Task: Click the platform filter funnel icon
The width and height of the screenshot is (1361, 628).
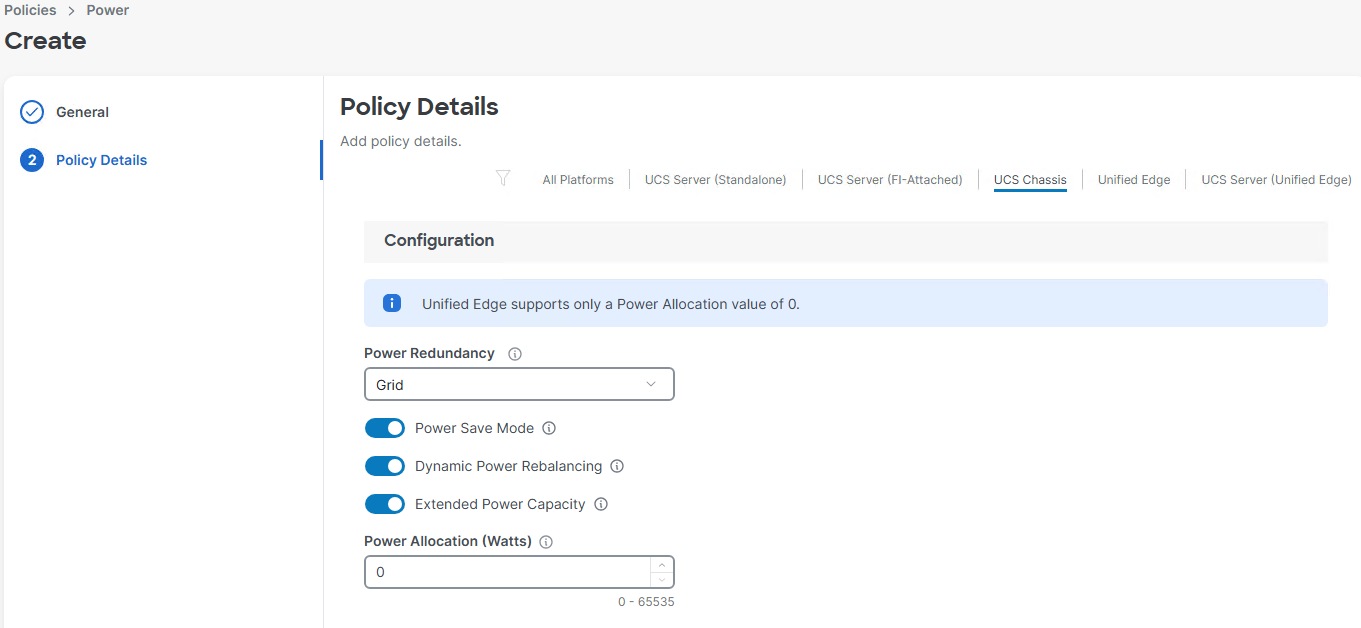Action: point(503,178)
